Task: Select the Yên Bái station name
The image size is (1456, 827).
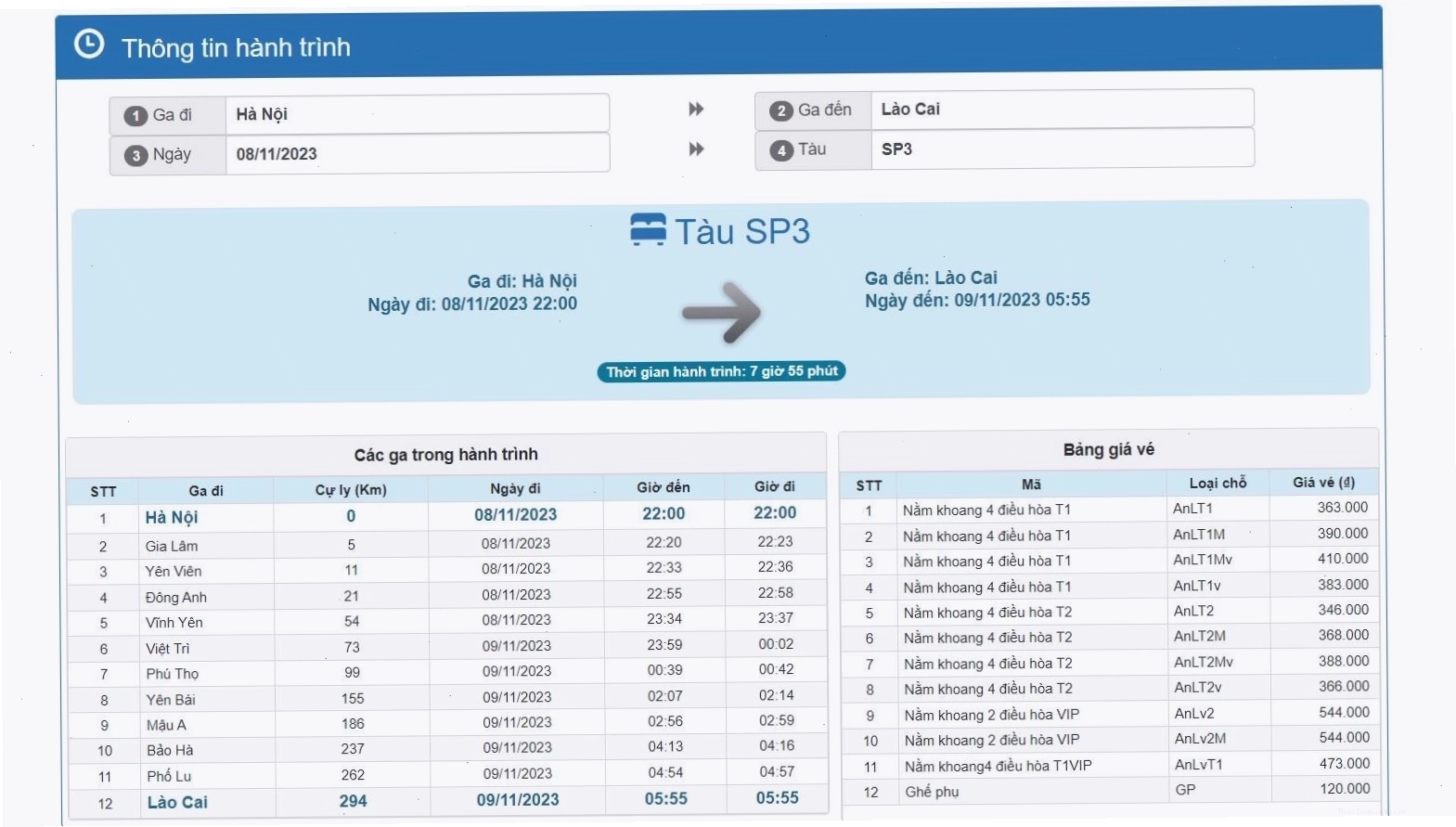Action: [x=171, y=699]
